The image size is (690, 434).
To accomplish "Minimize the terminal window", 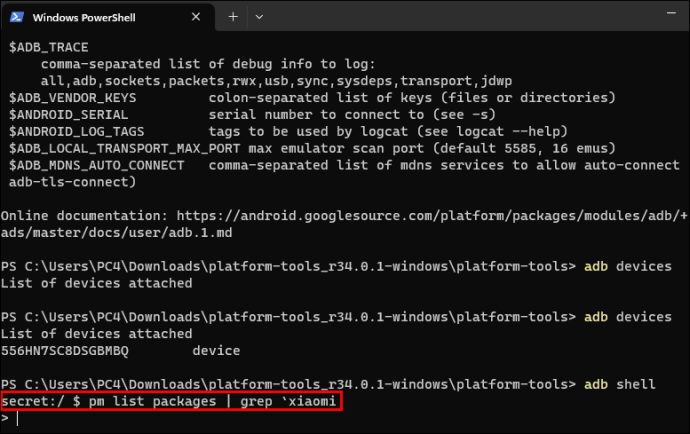I will (x=671, y=13).
